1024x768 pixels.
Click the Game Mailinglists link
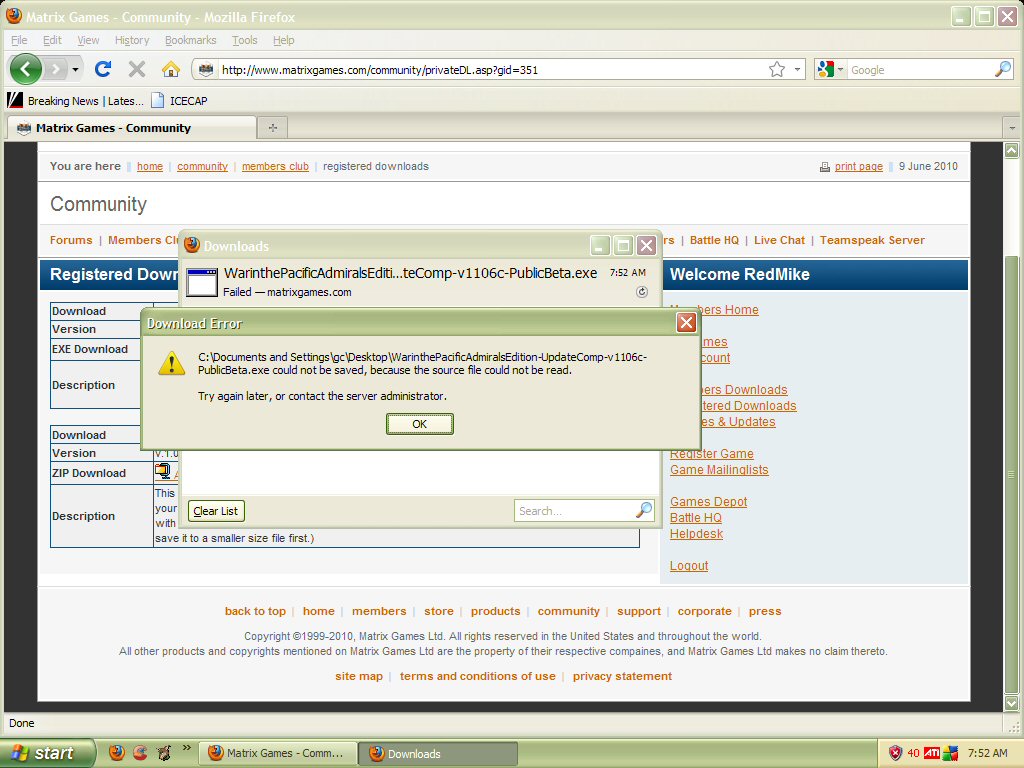[x=719, y=470]
